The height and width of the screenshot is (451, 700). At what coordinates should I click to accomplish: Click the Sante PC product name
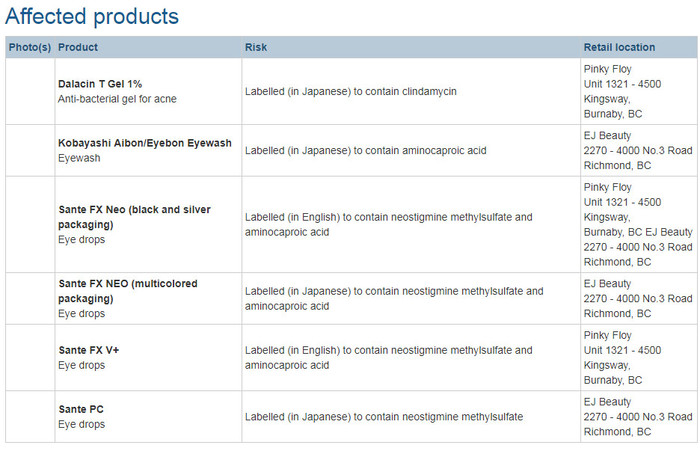point(81,409)
